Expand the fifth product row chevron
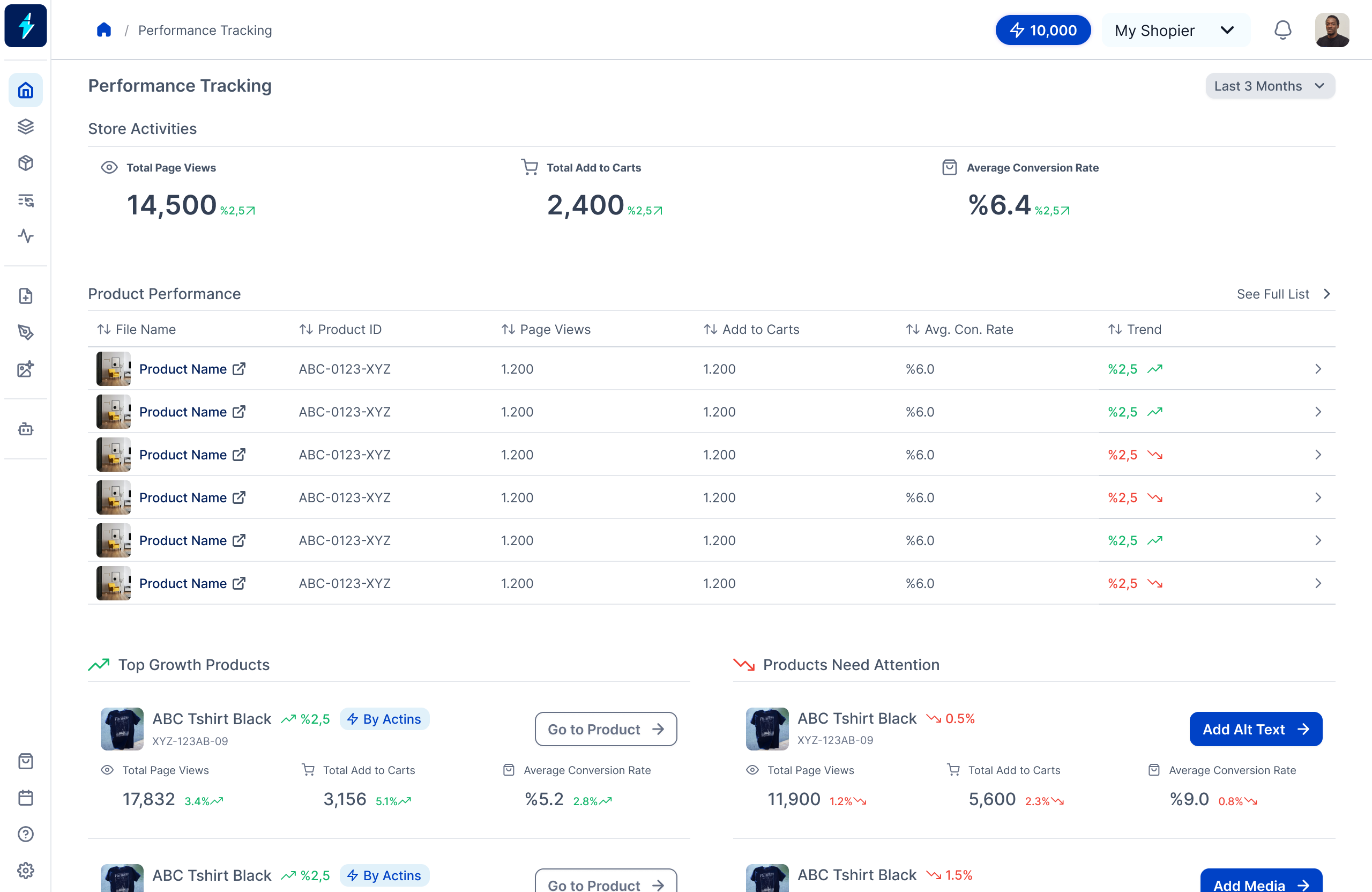 1318,540
